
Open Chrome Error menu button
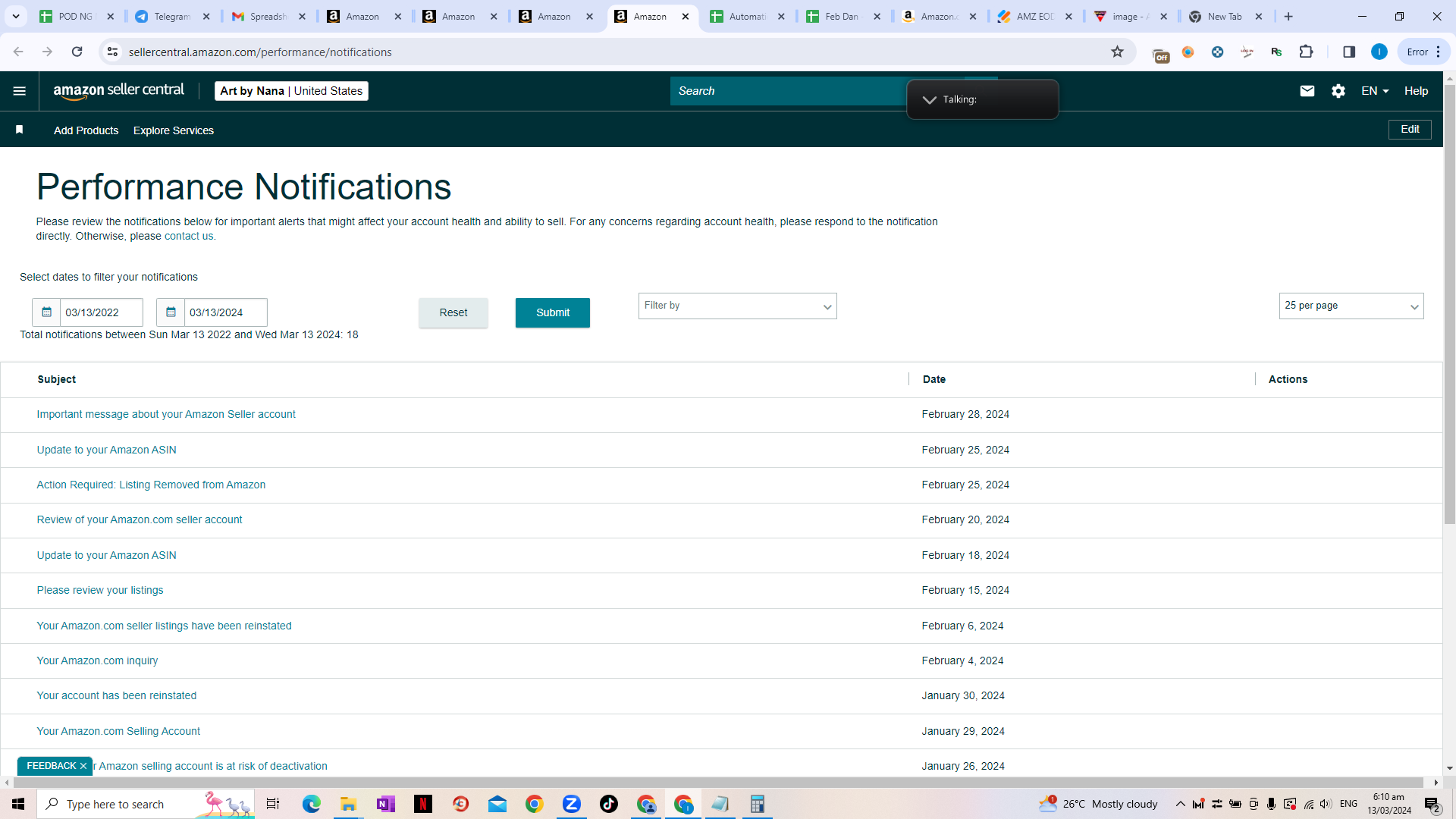(1423, 52)
